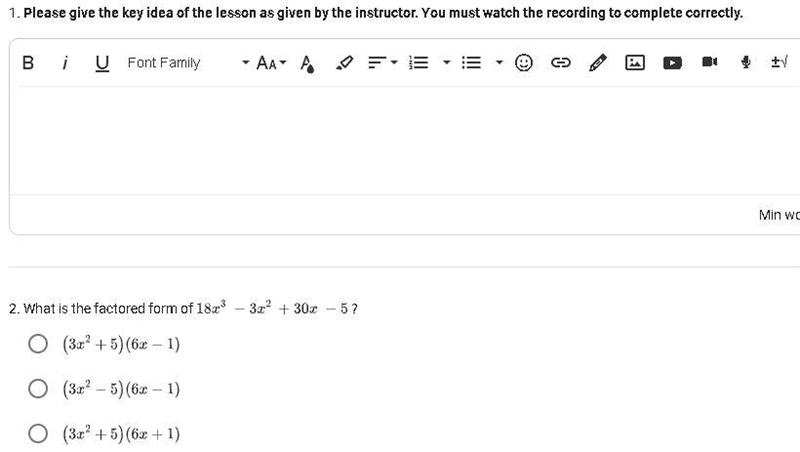Screen dimensions: 800x452
Task: Record audio with the microphone
Action: [745, 62]
